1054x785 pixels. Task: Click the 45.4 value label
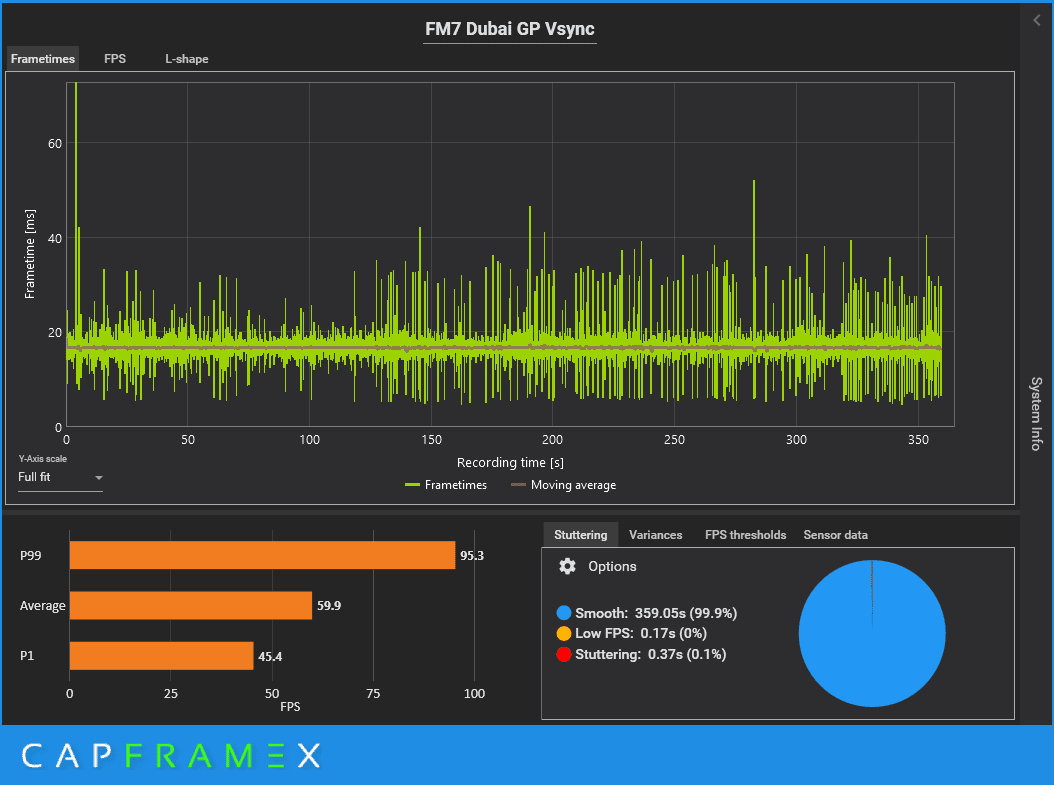point(270,657)
